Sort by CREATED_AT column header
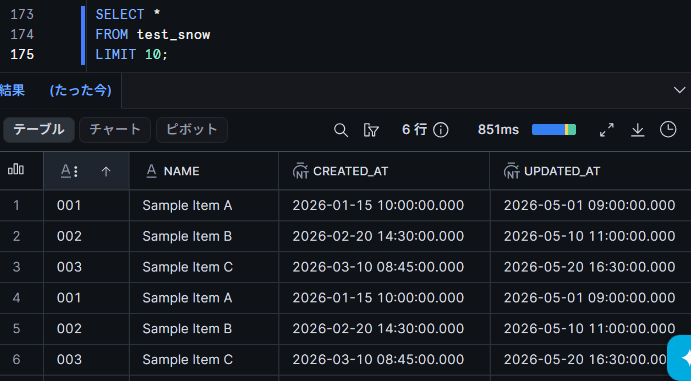The image size is (691, 381). coord(351,171)
